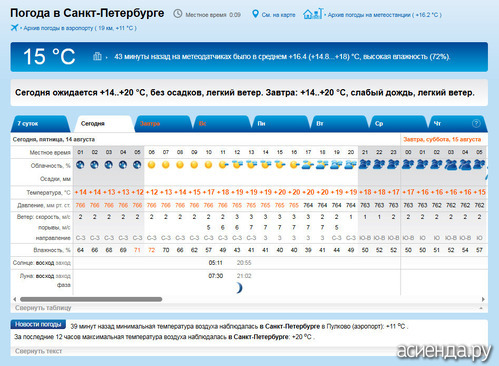
Task: Click the right scroll arrow of table
Action: click(483, 299)
